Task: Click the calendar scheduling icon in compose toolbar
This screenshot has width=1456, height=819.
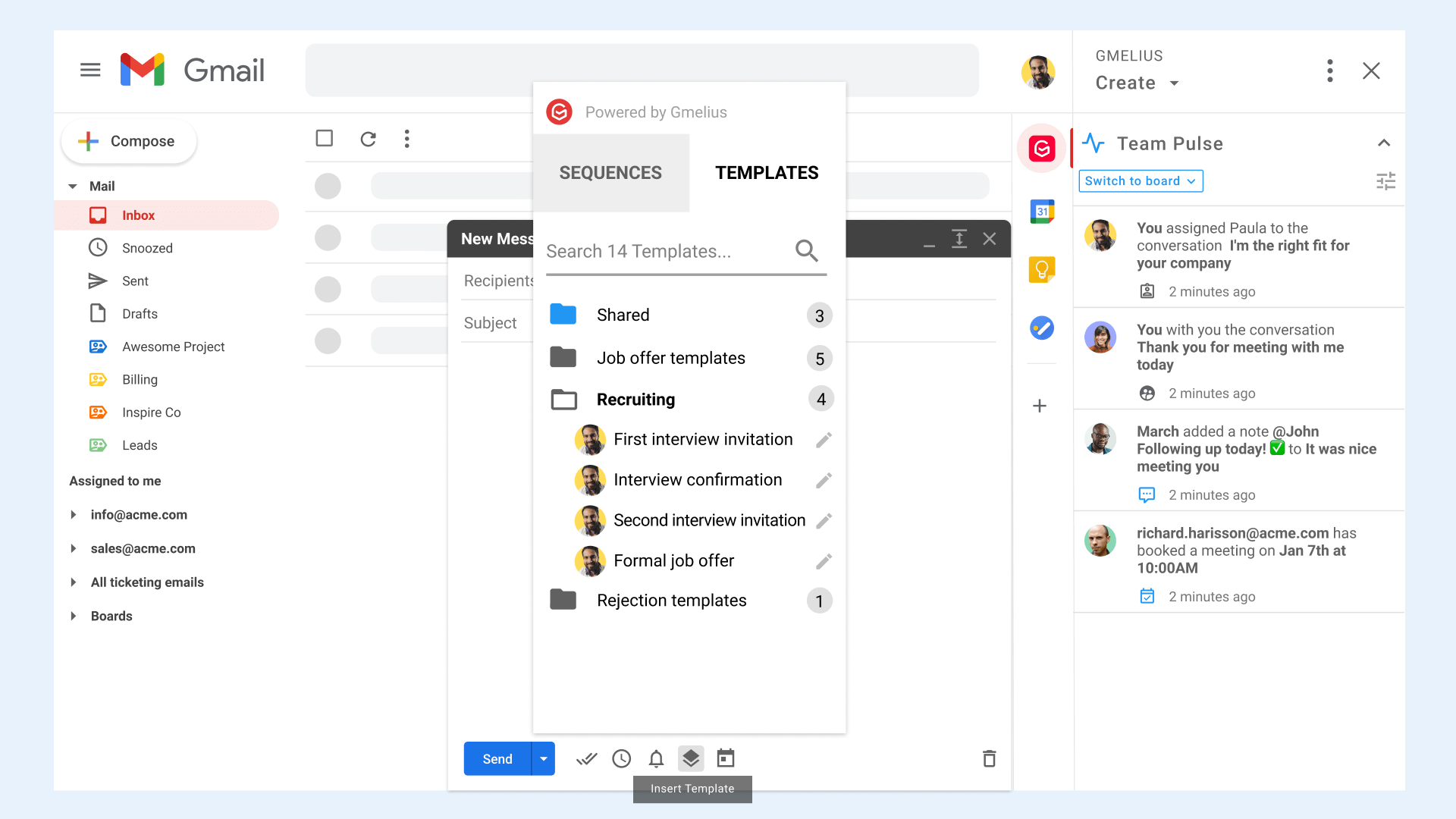Action: 726,758
